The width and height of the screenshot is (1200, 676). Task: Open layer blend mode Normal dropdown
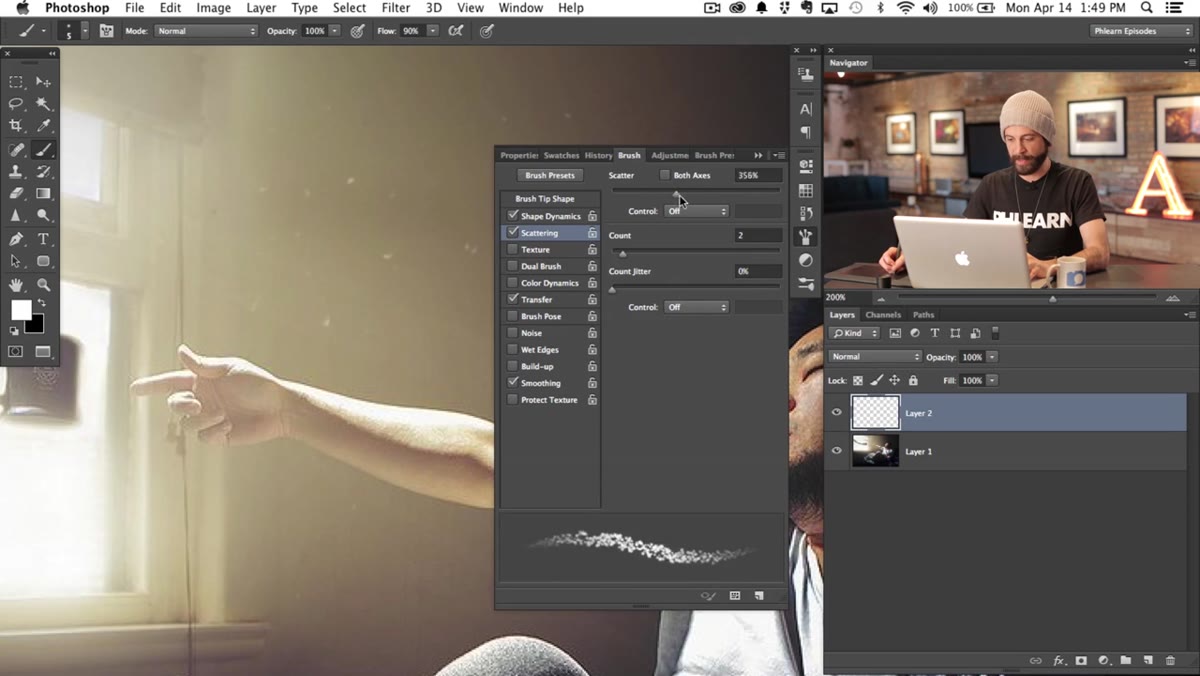(875, 357)
